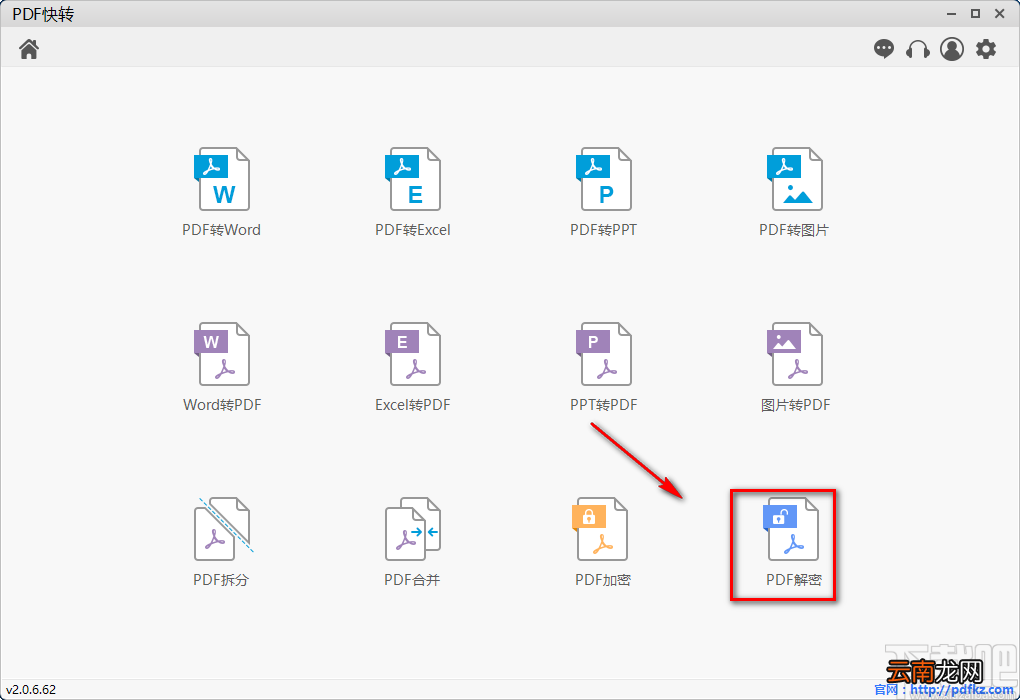Open the Word转PDF converter icon
This screenshot has width=1020, height=700.
pos(222,354)
